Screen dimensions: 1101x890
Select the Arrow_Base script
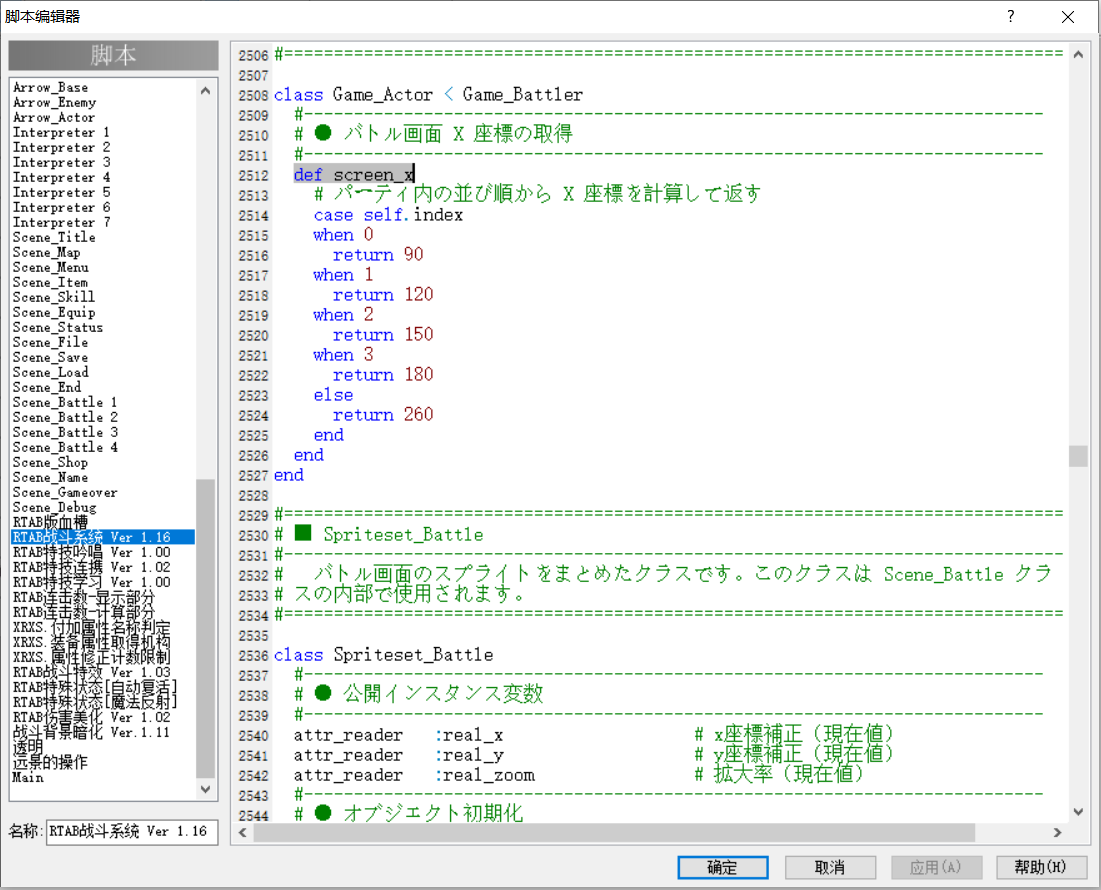pos(103,88)
